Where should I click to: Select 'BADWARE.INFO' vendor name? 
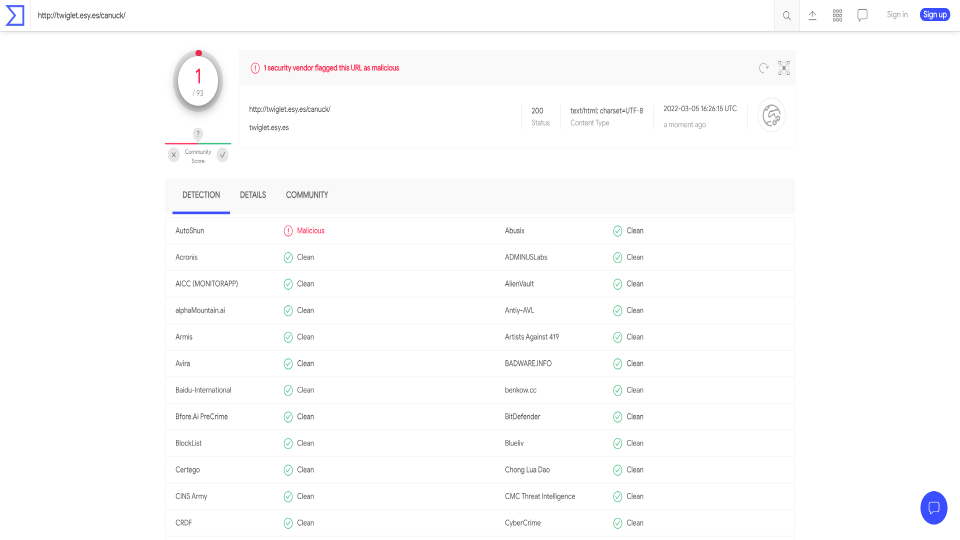(x=528, y=364)
